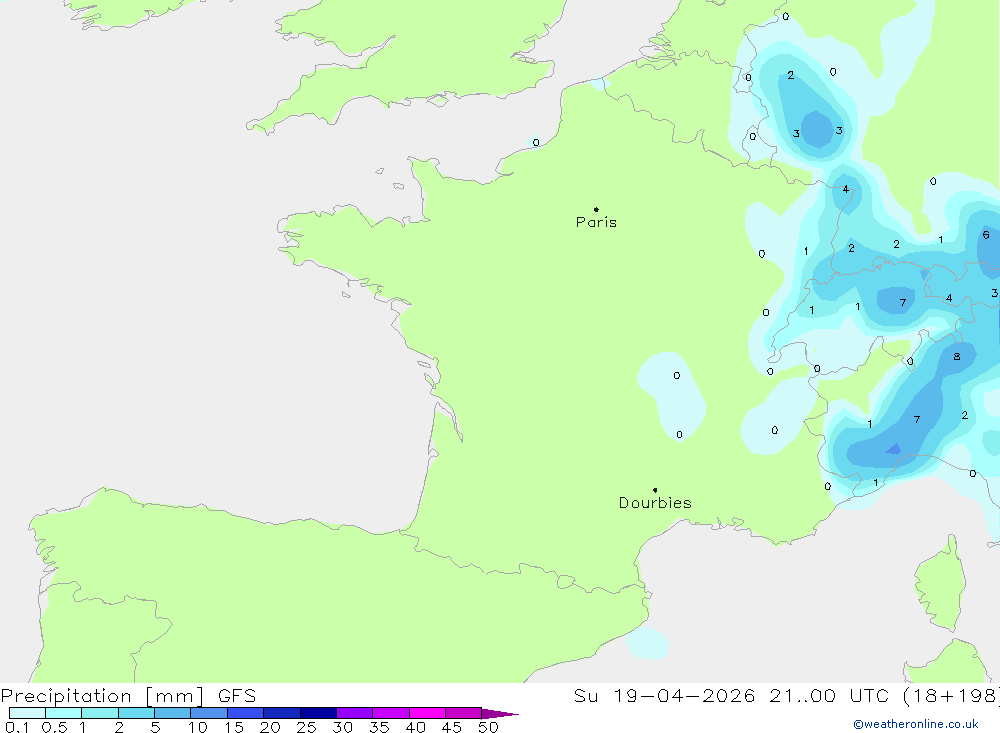
Task: Click the 'Precipitation [mm]' title text
Action: 102,696
